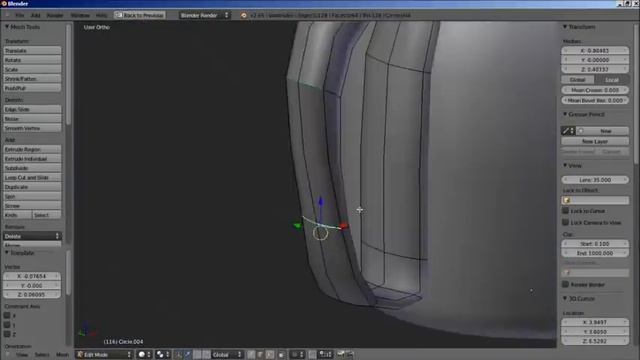The image size is (640, 360).
Task: Click the Info editor type icon
Action: (x=8, y=15)
